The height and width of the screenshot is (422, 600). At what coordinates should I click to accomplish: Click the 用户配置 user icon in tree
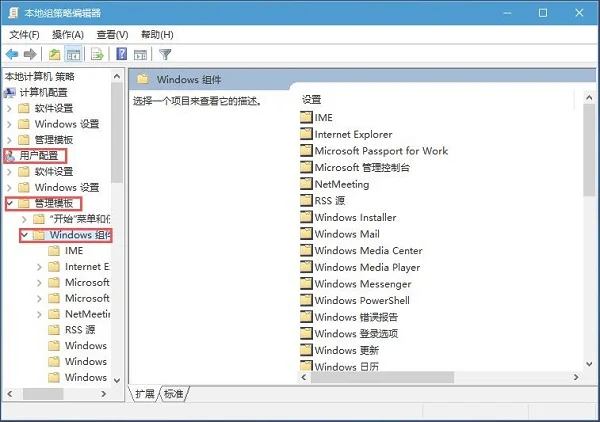(x=10, y=156)
